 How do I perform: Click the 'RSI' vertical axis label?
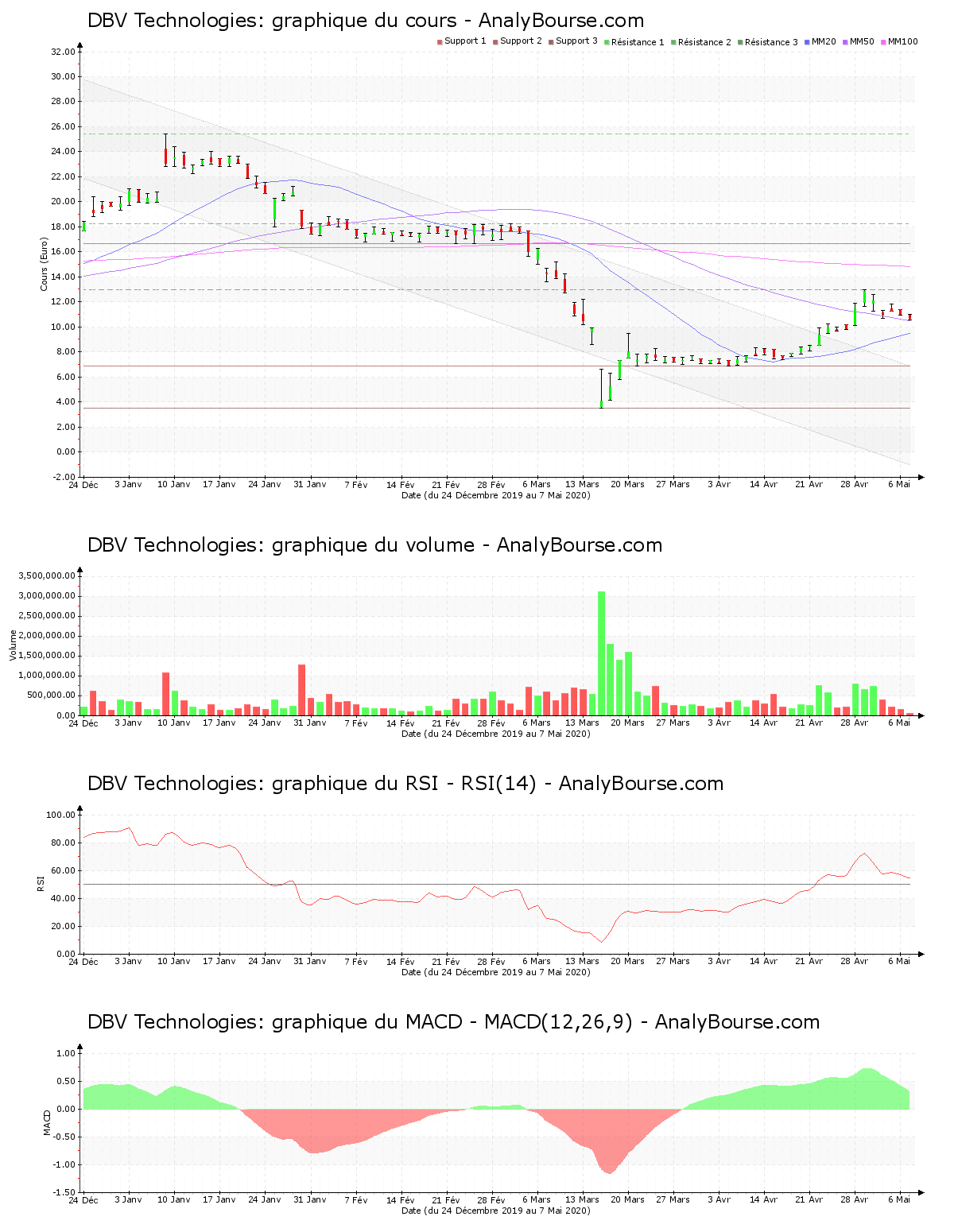point(41,883)
